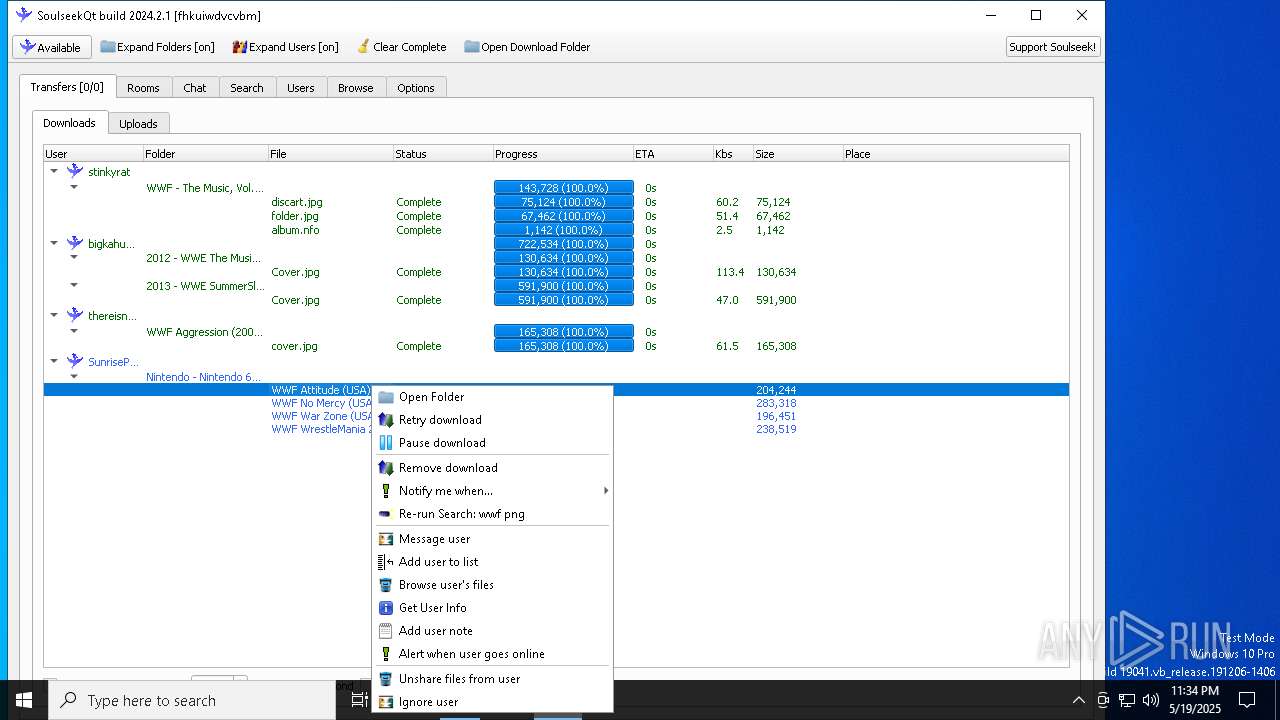Switch to the Options tab
The height and width of the screenshot is (720, 1280).
click(416, 88)
